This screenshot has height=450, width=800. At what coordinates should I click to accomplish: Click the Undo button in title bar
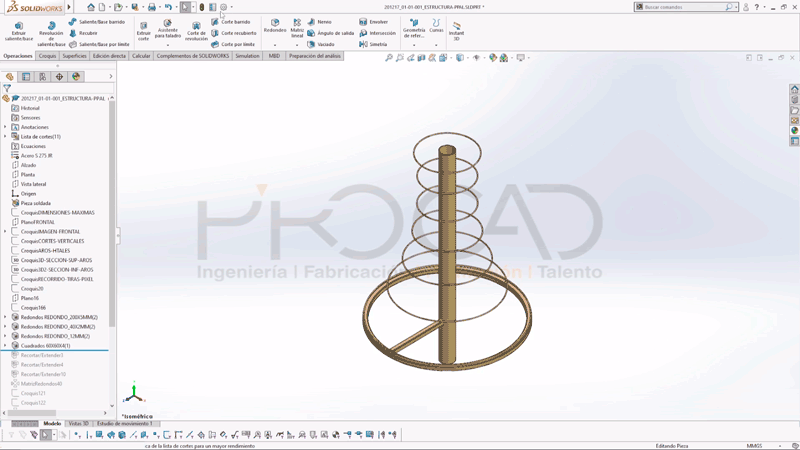point(168,7)
